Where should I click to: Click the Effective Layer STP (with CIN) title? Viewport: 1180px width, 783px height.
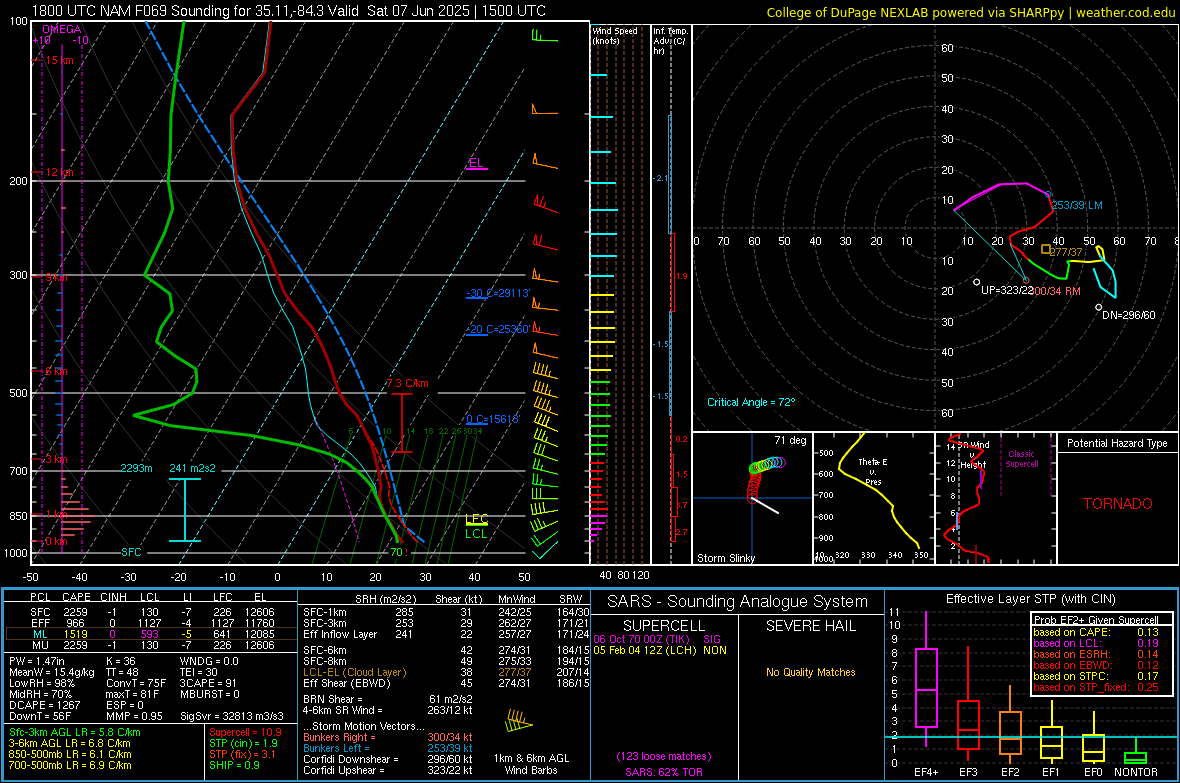point(1030,599)
